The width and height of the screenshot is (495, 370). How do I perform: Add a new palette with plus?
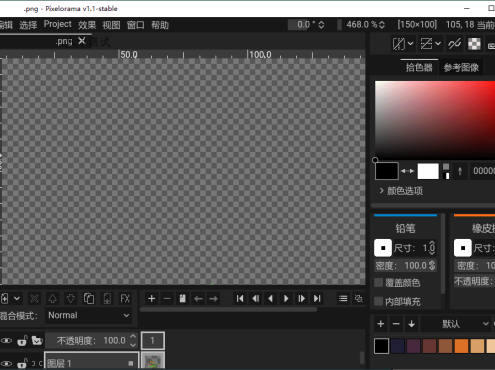click(381, 324)
